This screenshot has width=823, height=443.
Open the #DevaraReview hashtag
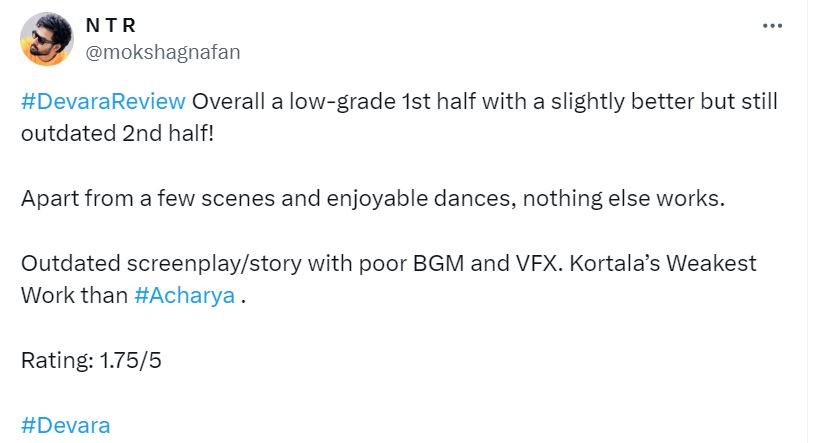pos(103,103)
